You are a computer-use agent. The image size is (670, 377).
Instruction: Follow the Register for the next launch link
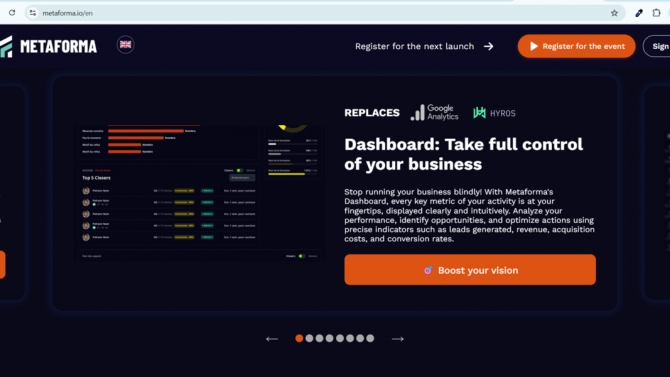pos(414,46)
